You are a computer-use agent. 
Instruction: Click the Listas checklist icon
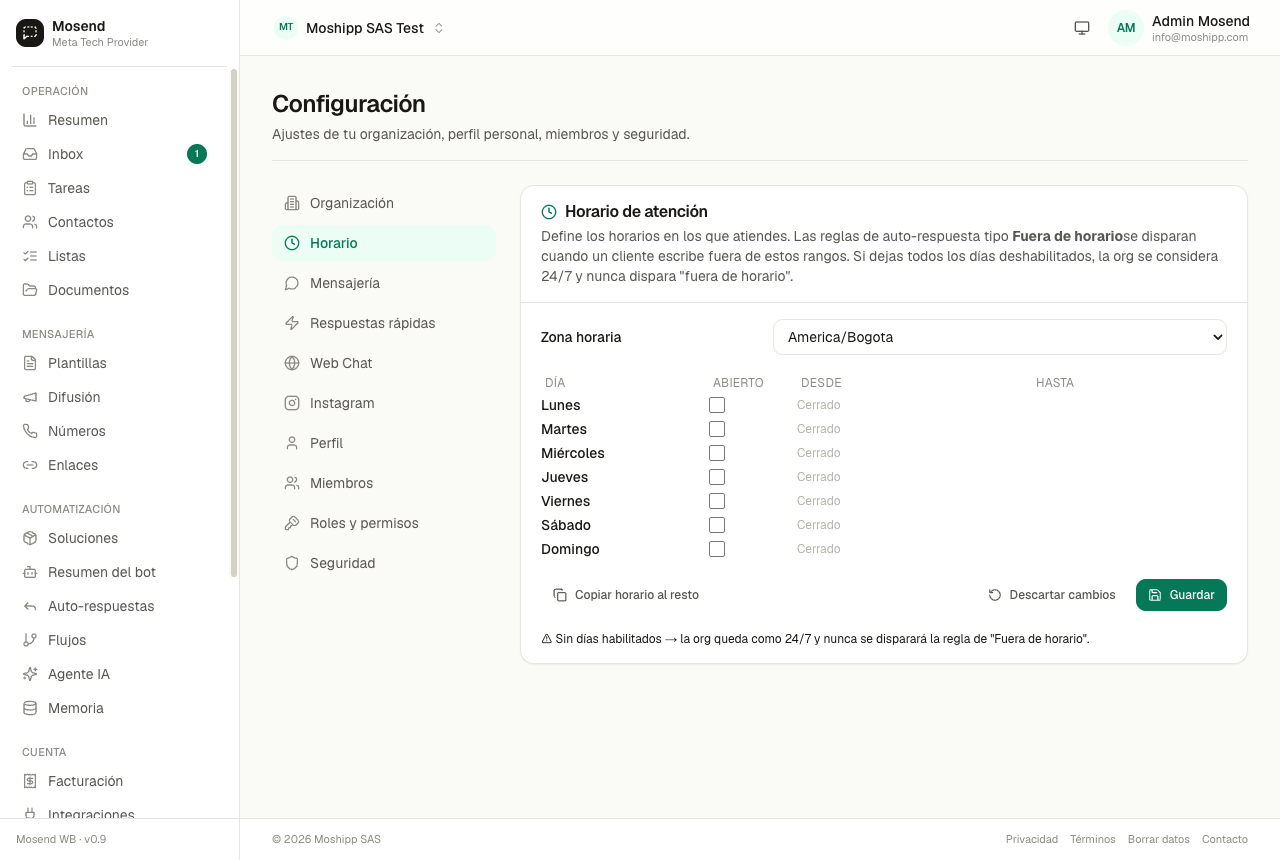coord(30,256)
